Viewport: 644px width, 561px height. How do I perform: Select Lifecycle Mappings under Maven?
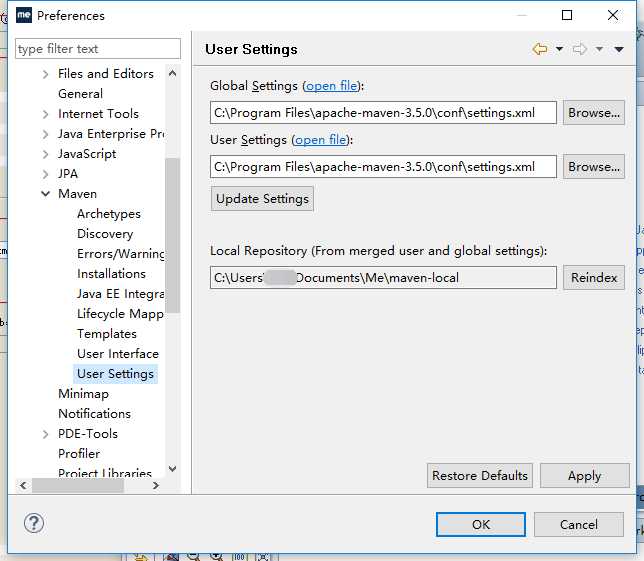[x=120, y=314]
